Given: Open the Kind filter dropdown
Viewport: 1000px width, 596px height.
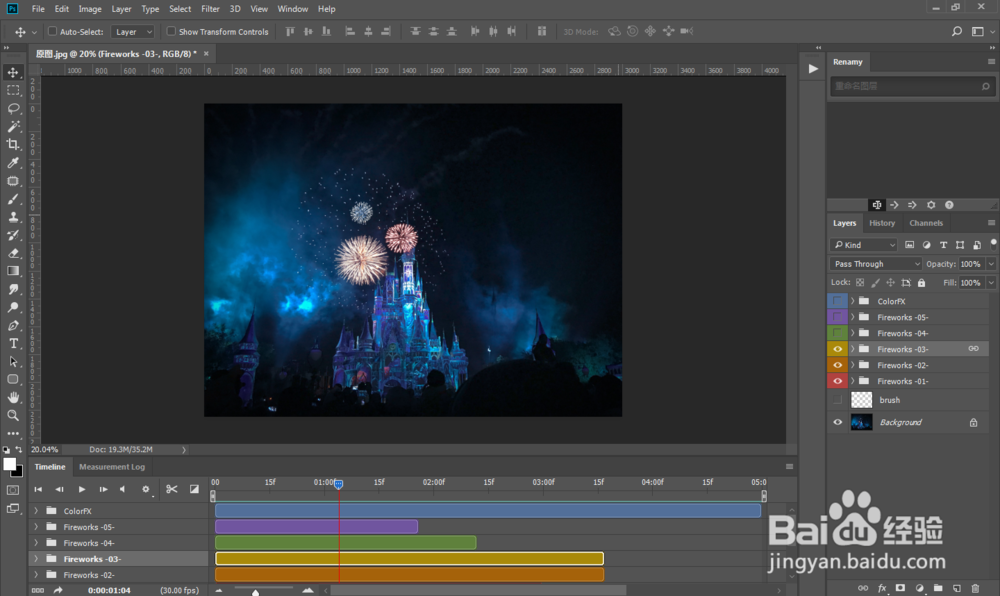Looking at the screenshot, I should pyautogui.click(x=864, y=245).
